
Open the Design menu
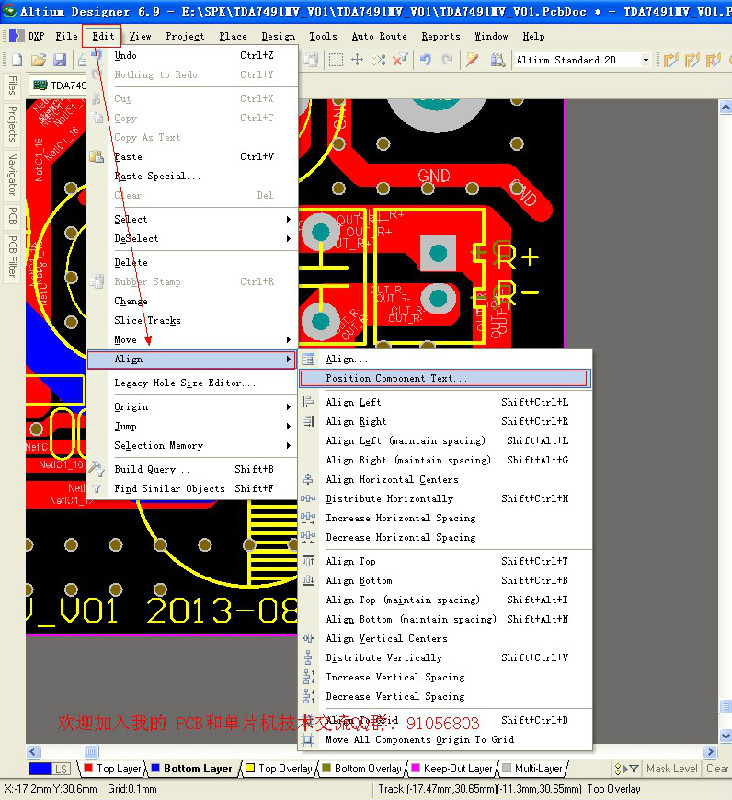point(278,36)
